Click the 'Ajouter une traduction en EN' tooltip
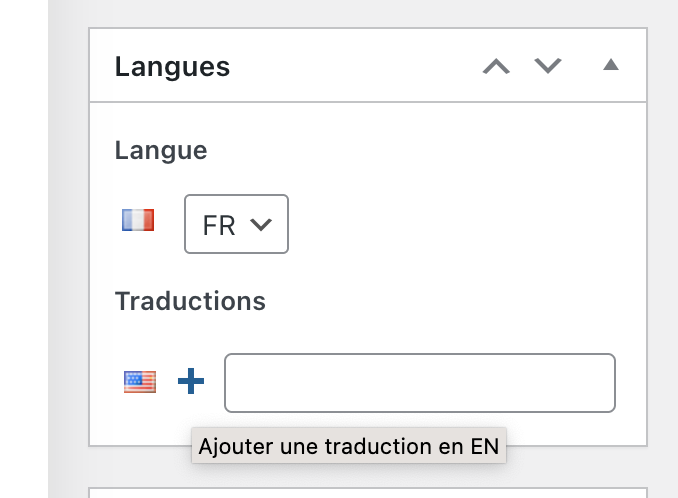The height and width of the screenshot is (498, 678). pyautogui.click(x=348, y=446)
